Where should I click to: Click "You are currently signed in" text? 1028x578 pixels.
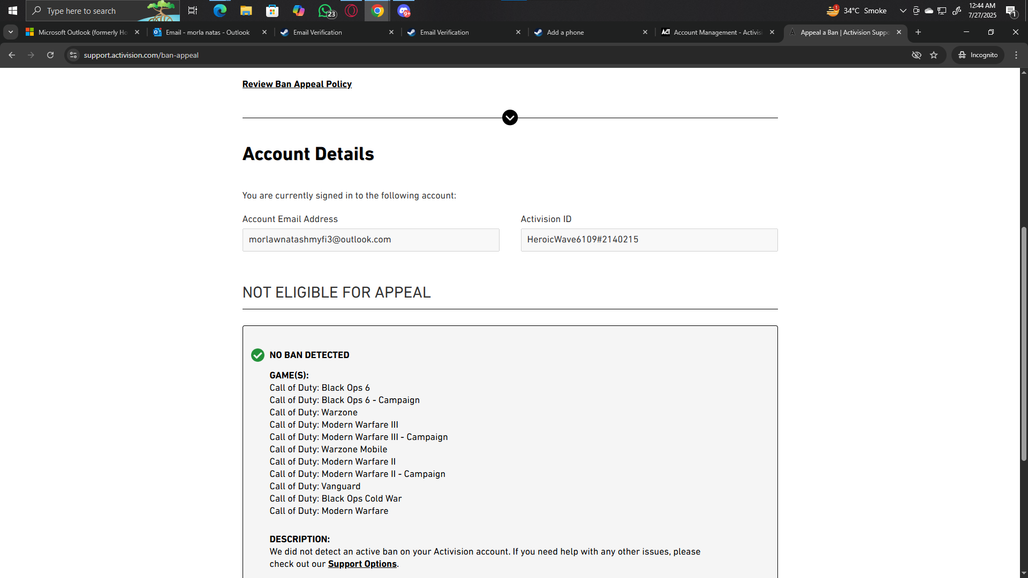(349, 195)
